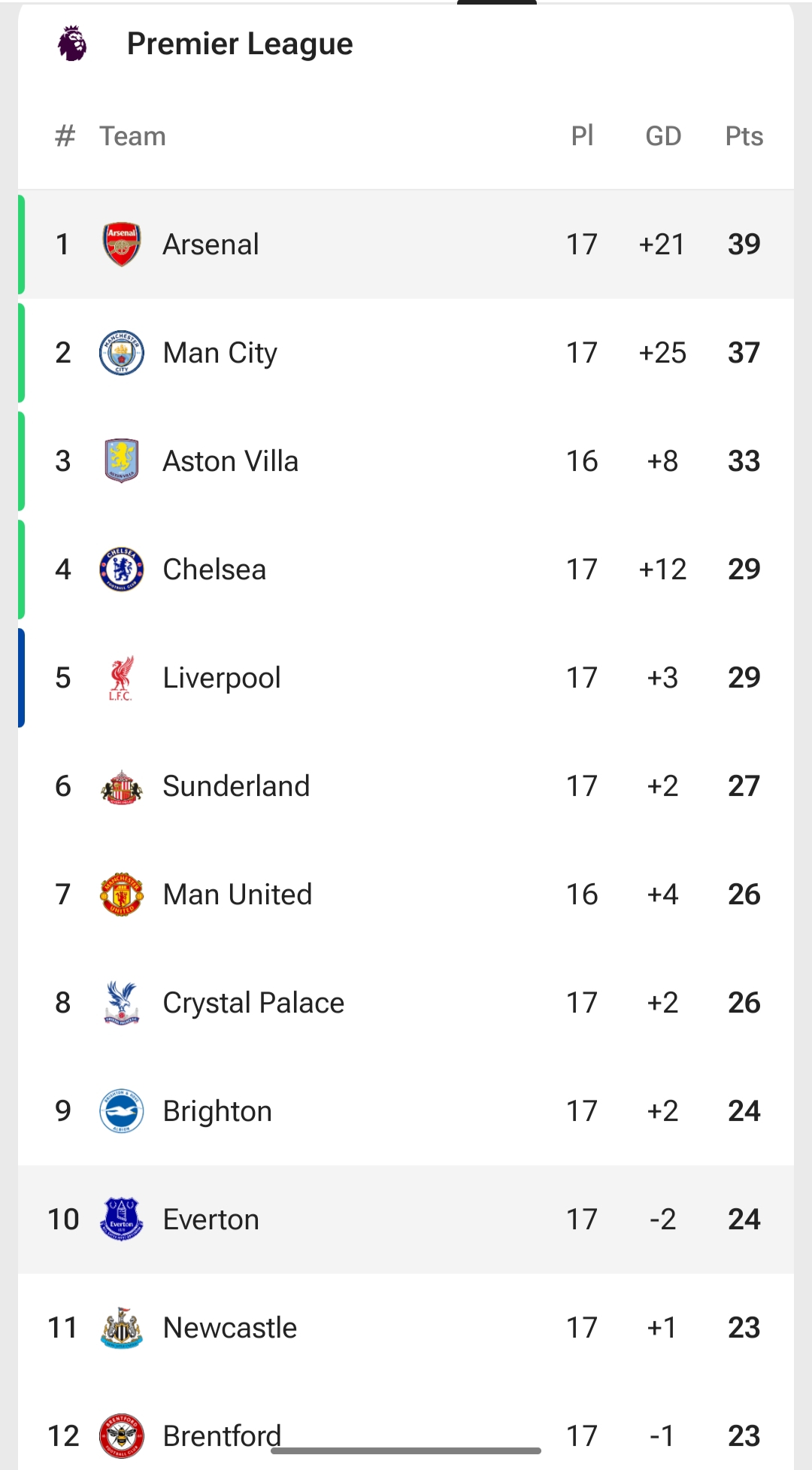Click the Arsenal club crest
This screenshot has width=812, height=1470.
tap(121, 244)
